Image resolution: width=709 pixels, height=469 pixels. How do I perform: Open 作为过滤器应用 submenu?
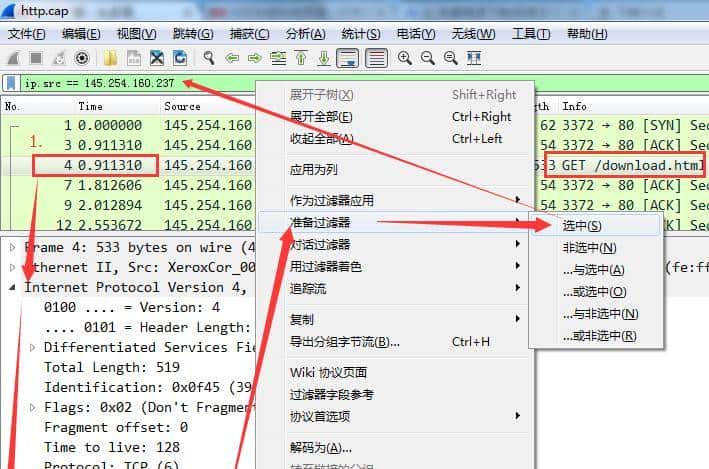(395, 200)
